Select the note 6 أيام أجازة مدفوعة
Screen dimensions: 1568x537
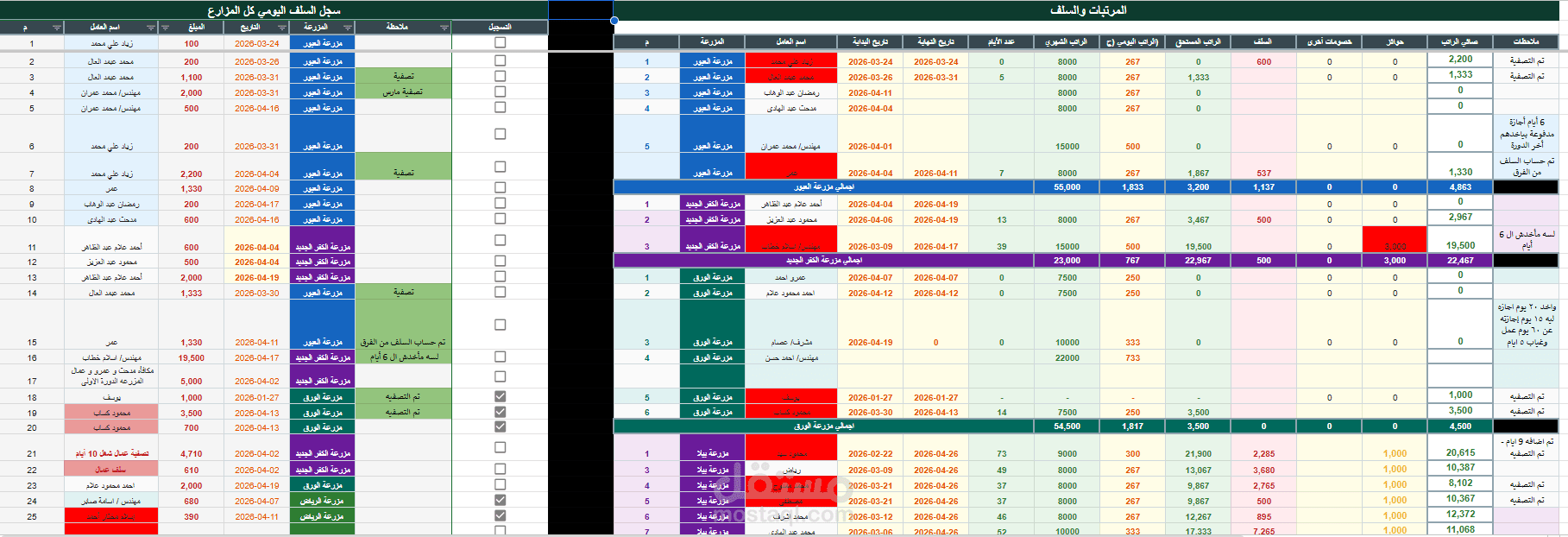click(x=1526, y=134)
